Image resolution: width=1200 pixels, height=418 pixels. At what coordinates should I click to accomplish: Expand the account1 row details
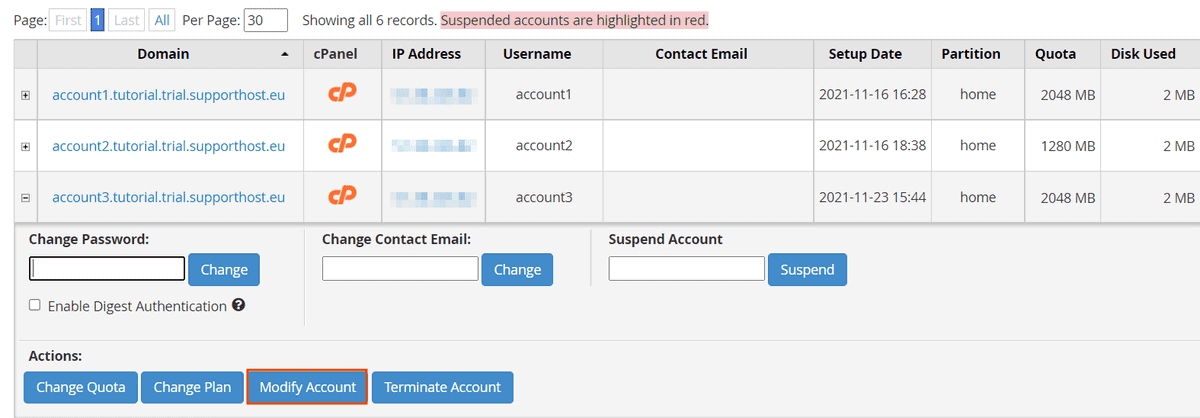pos(26,95)
